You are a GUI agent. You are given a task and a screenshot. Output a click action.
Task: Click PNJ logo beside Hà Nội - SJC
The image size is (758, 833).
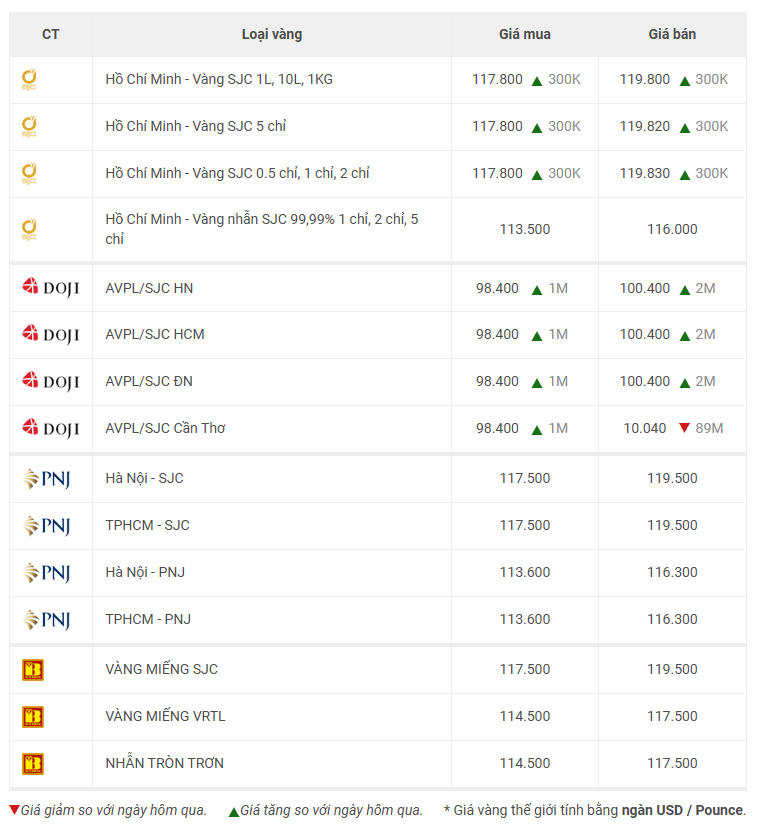46,478
